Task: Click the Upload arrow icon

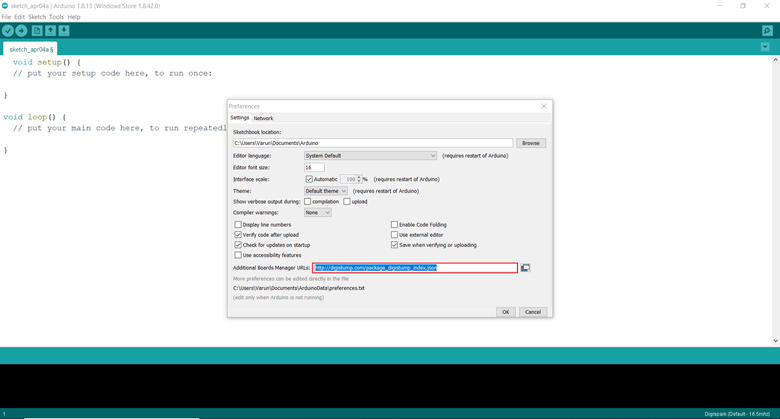Action: pos(21,31)
